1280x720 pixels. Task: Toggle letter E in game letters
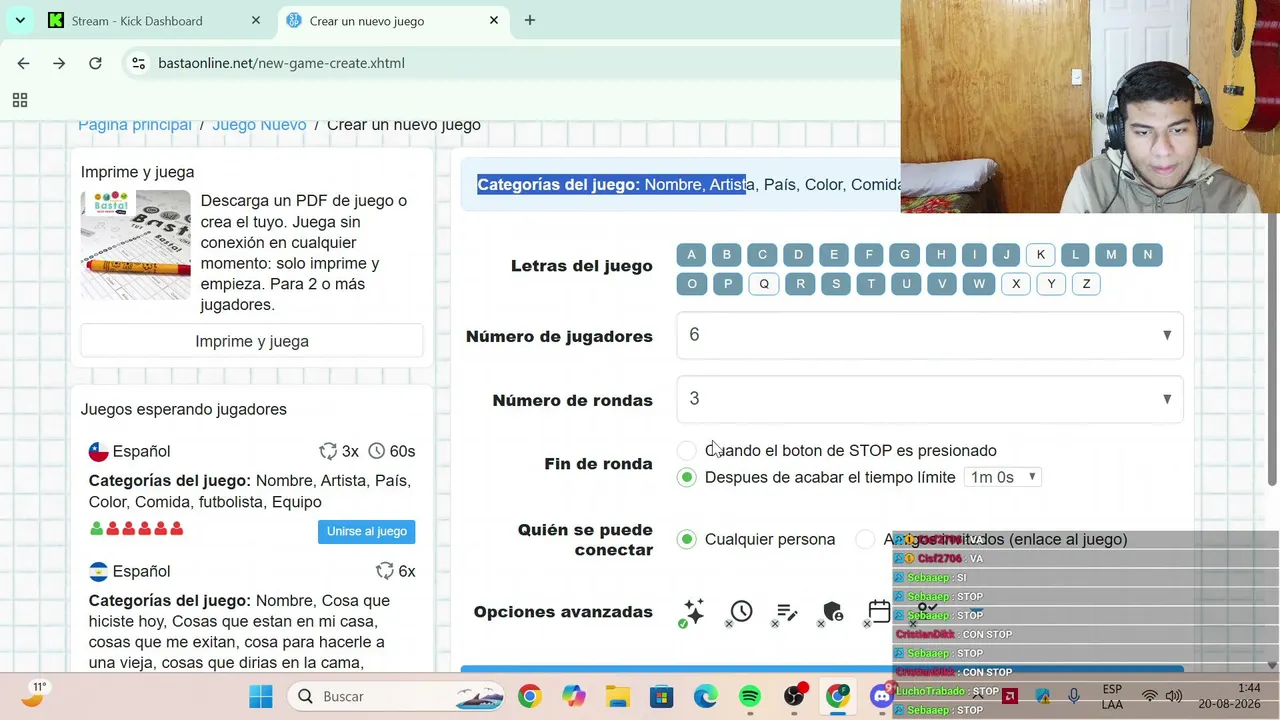coord(834,255)
